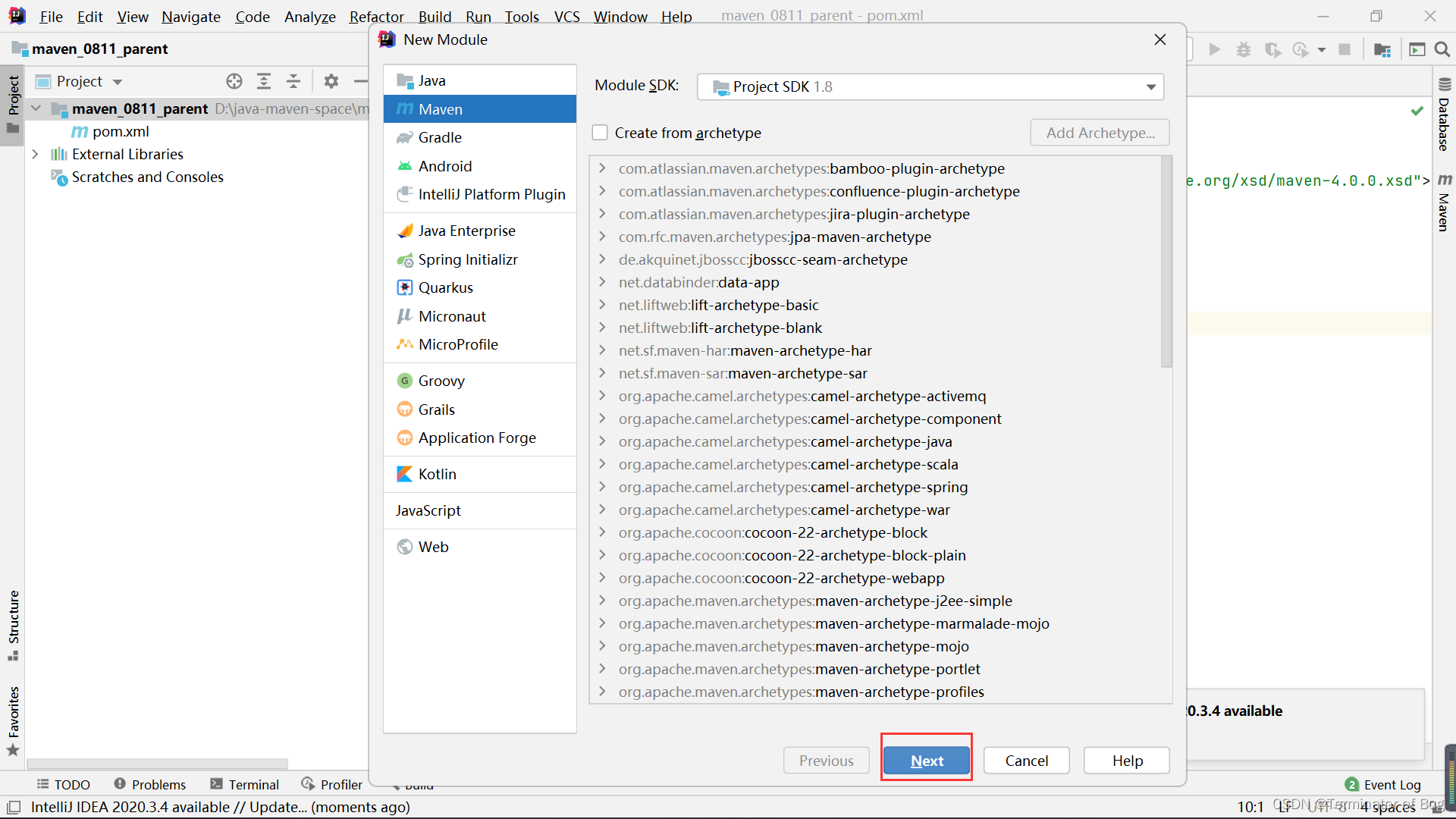Click the Previous button

click(x=826, y=761)
